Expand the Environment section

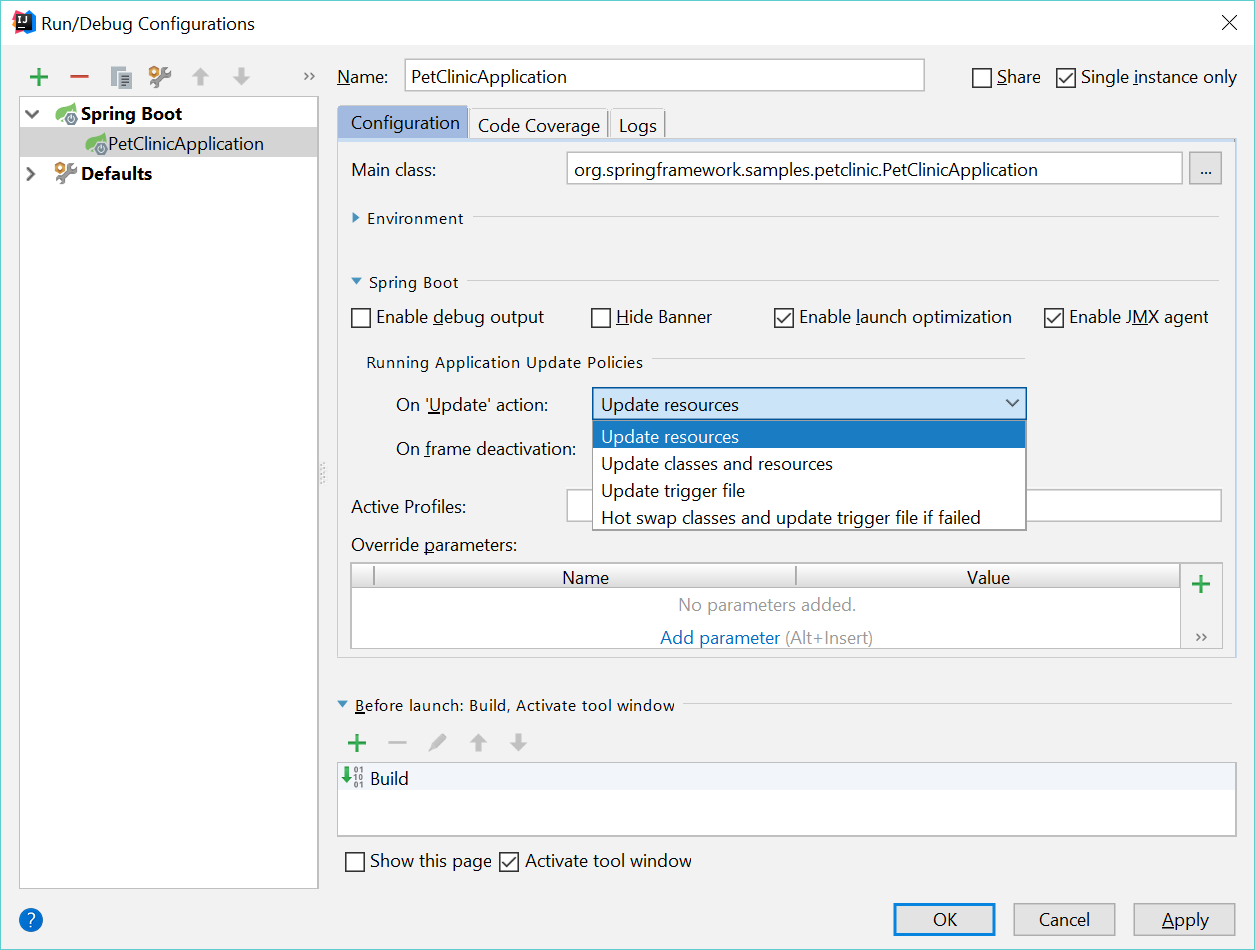click(x=356, y=218)
